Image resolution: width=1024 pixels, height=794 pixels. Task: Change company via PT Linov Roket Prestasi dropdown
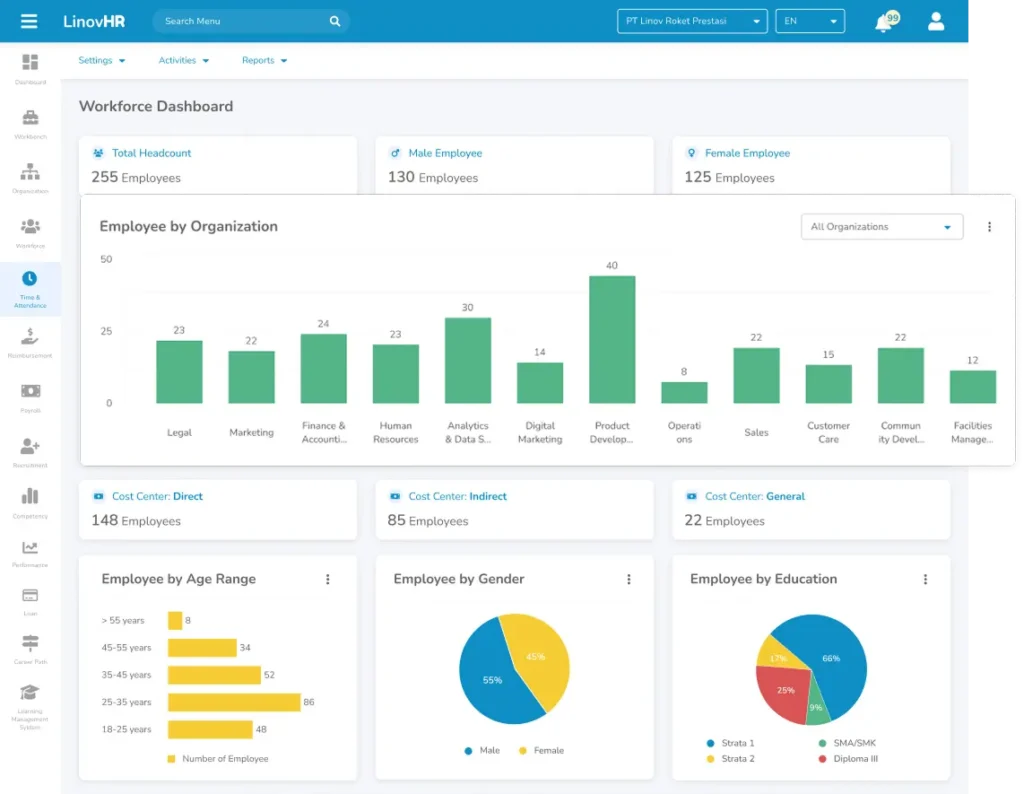click(x=692, y=20)
